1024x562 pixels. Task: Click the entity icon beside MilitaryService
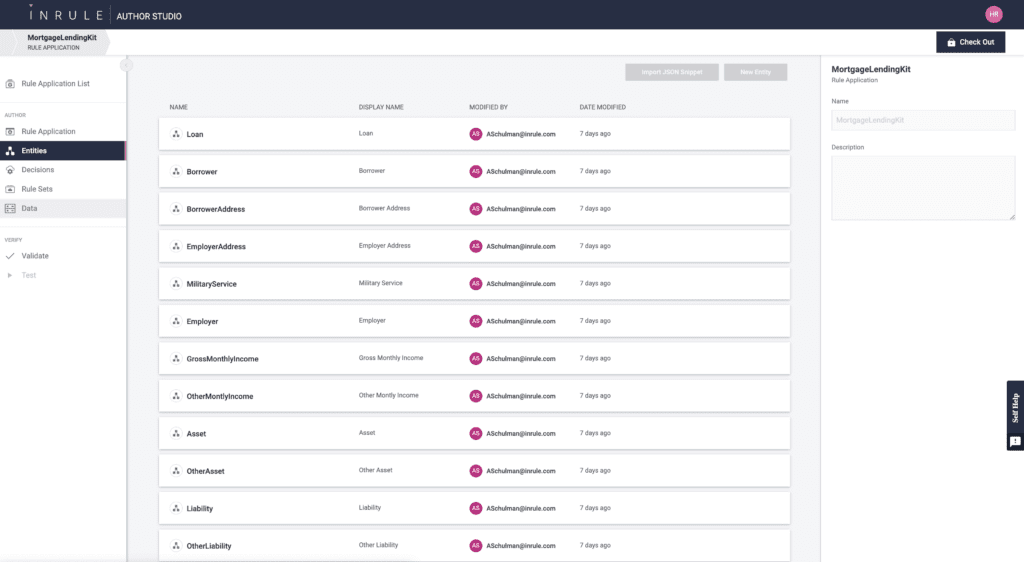(x=175, y=284)
